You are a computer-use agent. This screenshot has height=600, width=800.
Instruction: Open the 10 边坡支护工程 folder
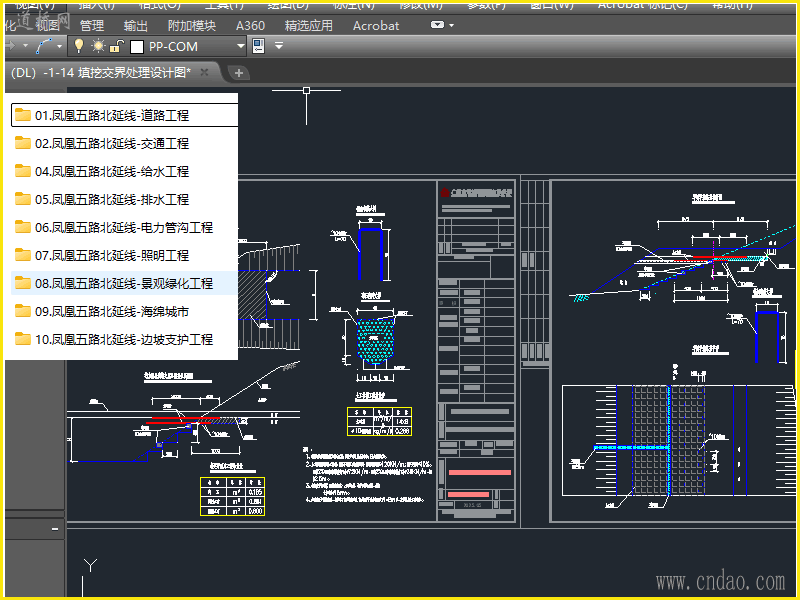coord(123,339)
